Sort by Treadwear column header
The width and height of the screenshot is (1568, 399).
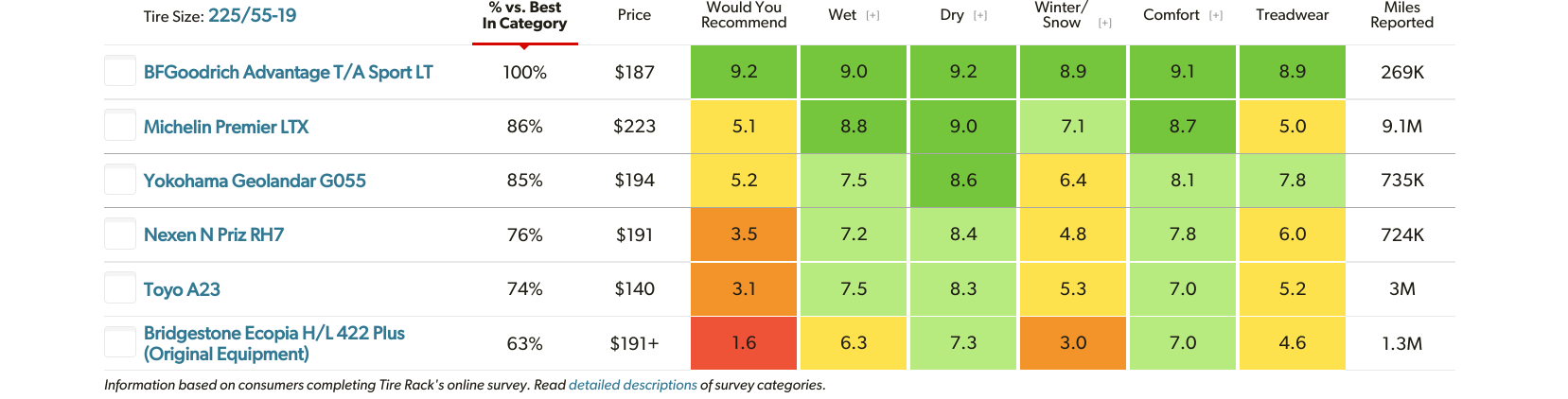[x=1292, y=15]
